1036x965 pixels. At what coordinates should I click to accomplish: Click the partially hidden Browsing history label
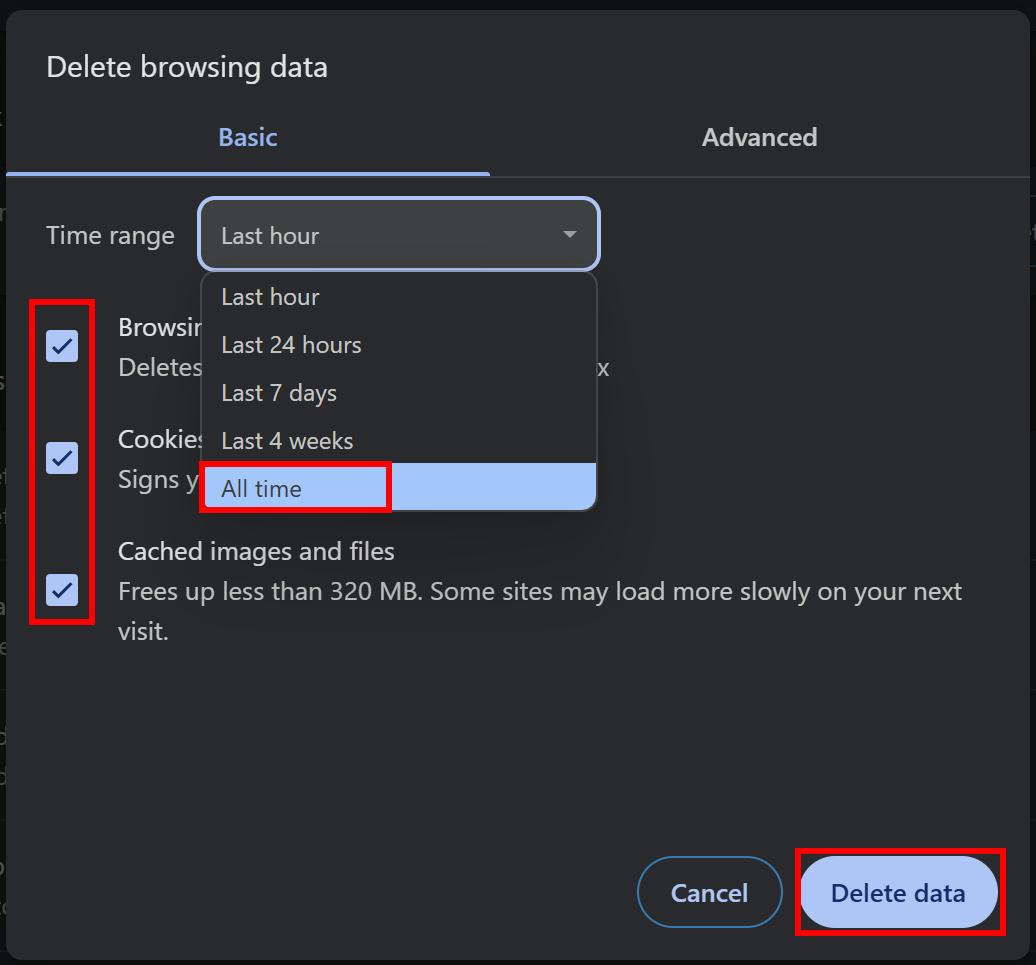click(159, 327)
